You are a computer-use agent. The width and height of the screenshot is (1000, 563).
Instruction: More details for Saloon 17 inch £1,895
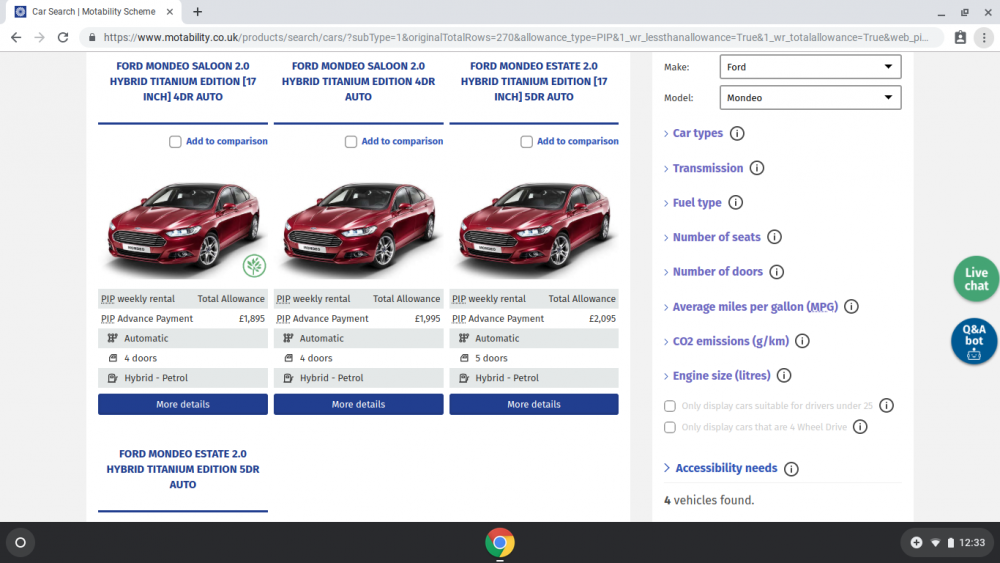click(183, 404)
